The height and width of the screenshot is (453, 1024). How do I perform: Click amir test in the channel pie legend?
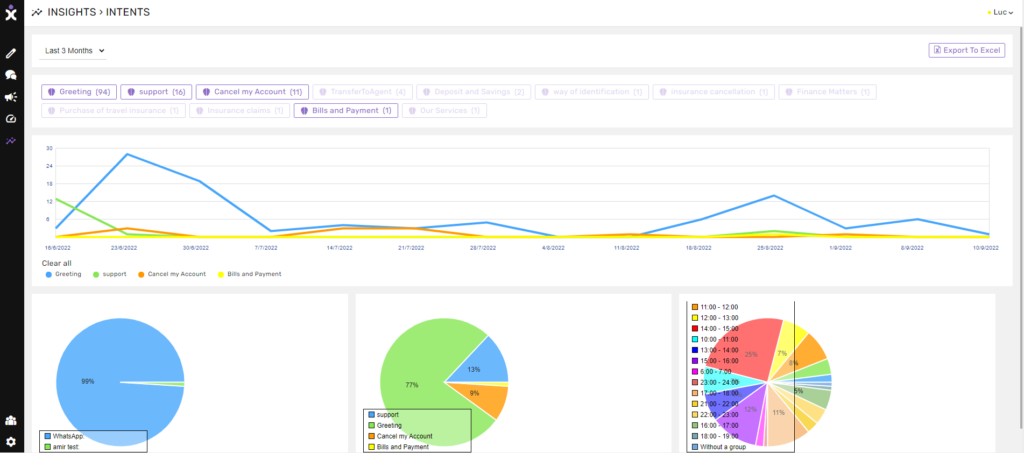[63, 446]
